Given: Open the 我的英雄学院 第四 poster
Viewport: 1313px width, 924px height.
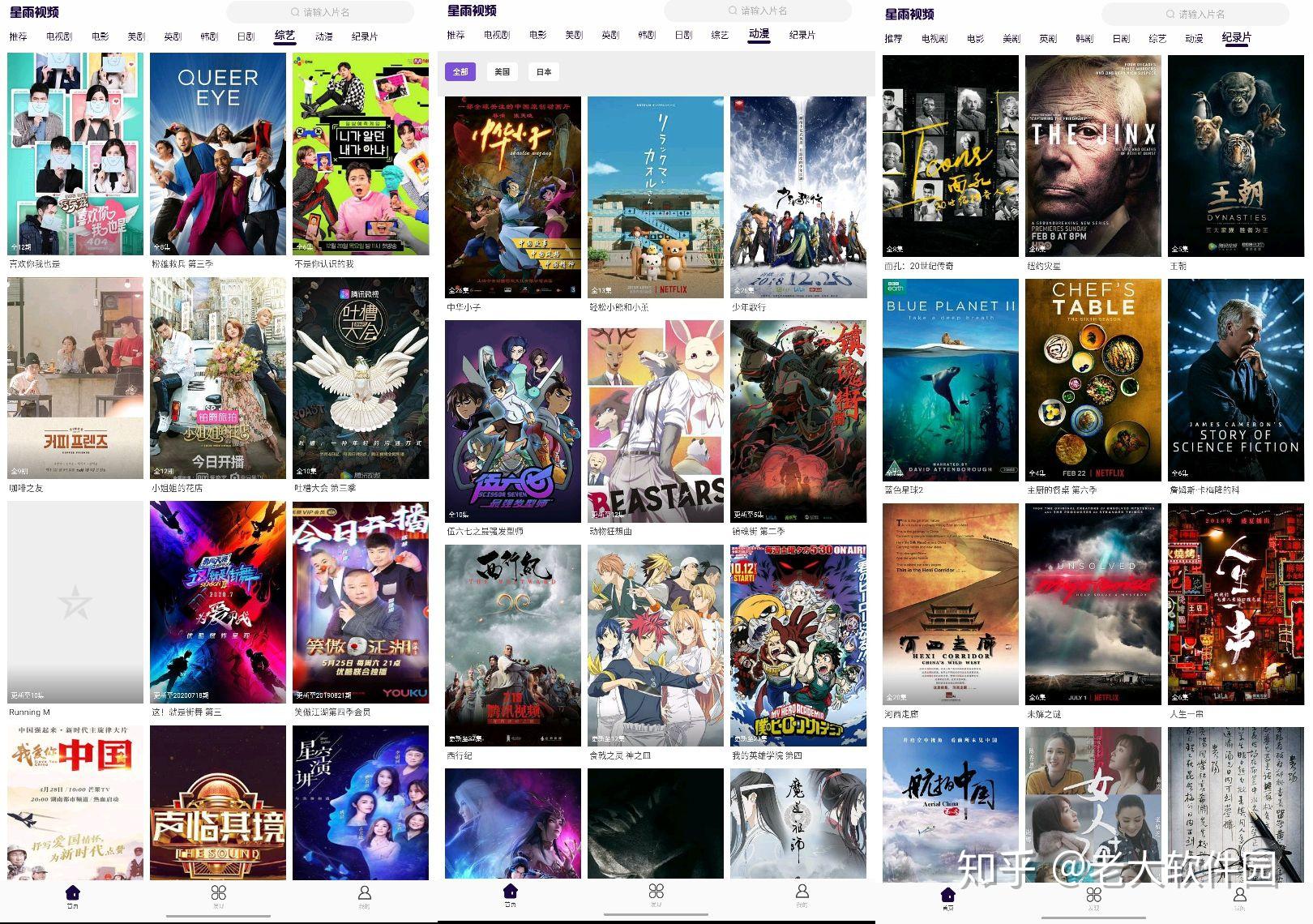Looking at the screenshot, I should pyautogui.click(x=798, y=645).
